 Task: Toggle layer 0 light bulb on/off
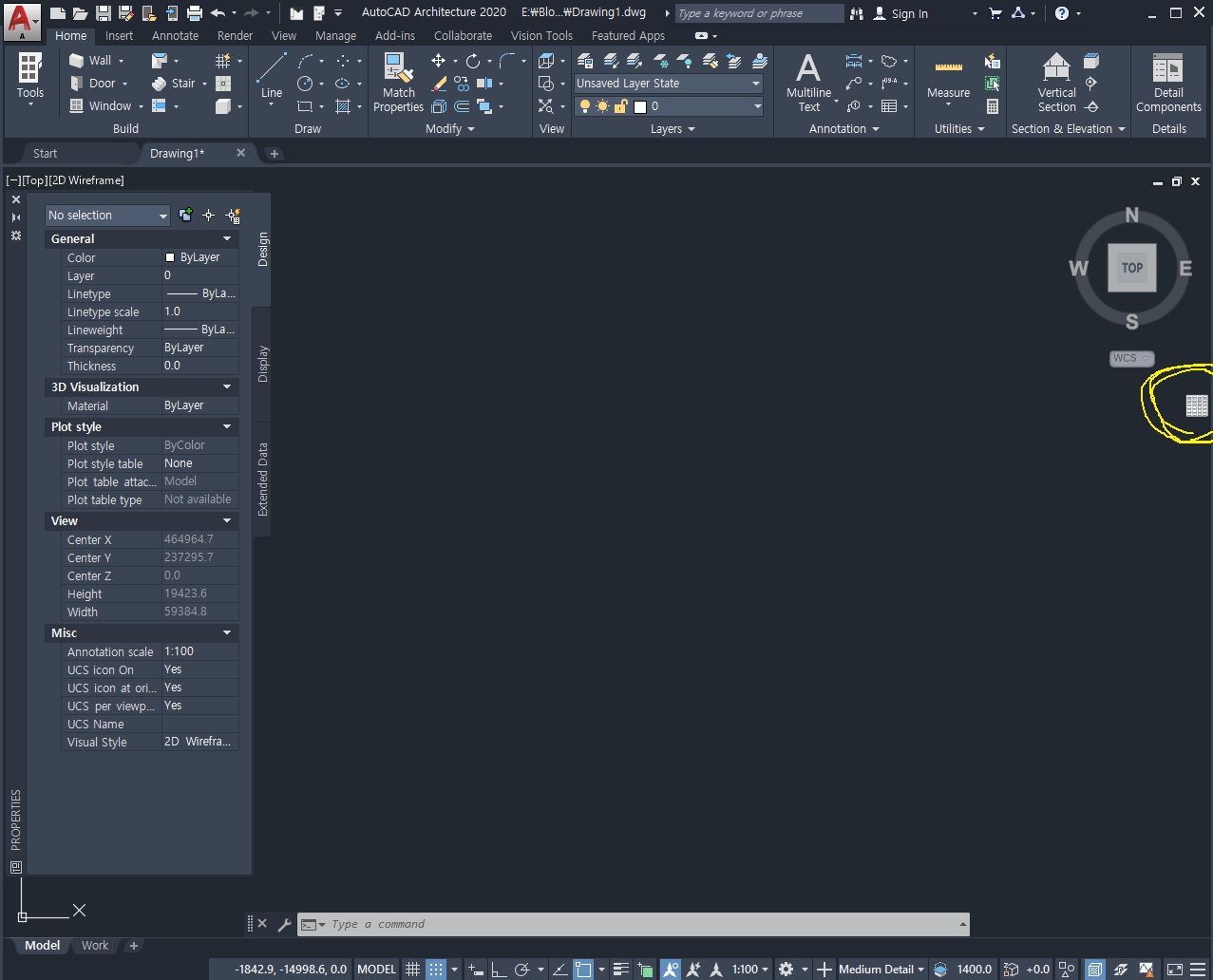(x=584, y=106)
